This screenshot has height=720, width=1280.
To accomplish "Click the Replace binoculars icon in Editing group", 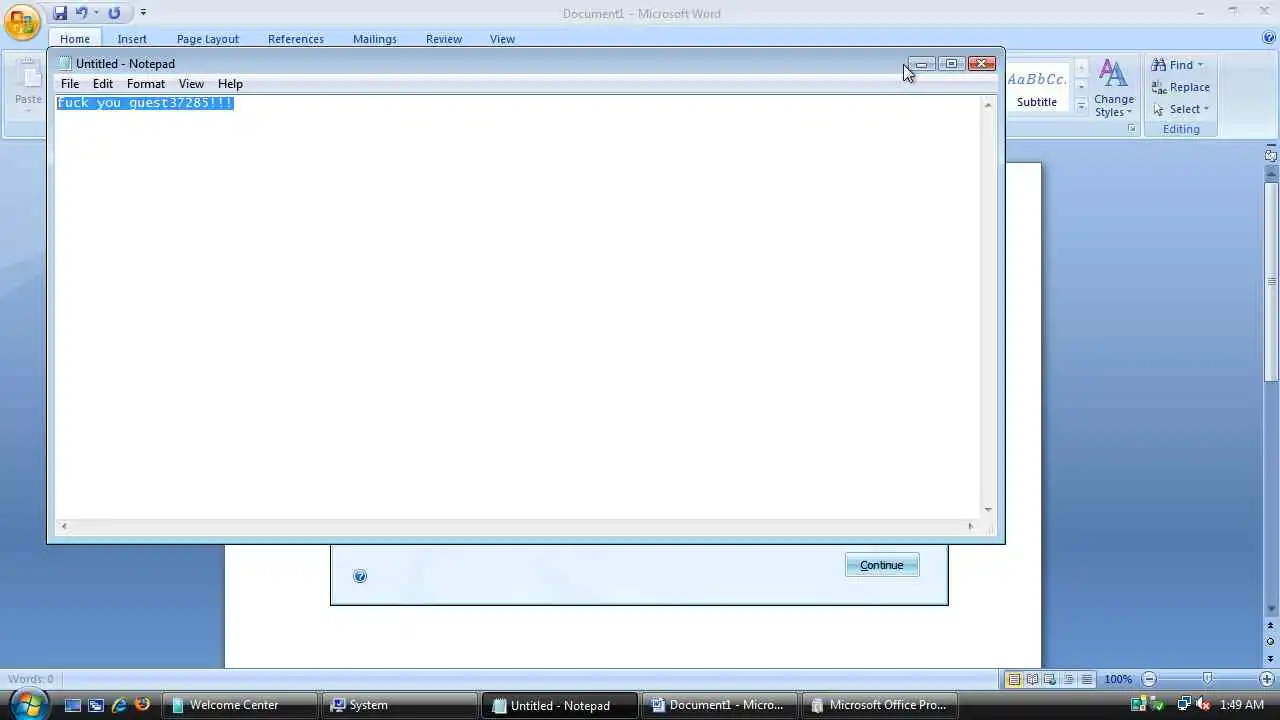I will click(1159, 87).
